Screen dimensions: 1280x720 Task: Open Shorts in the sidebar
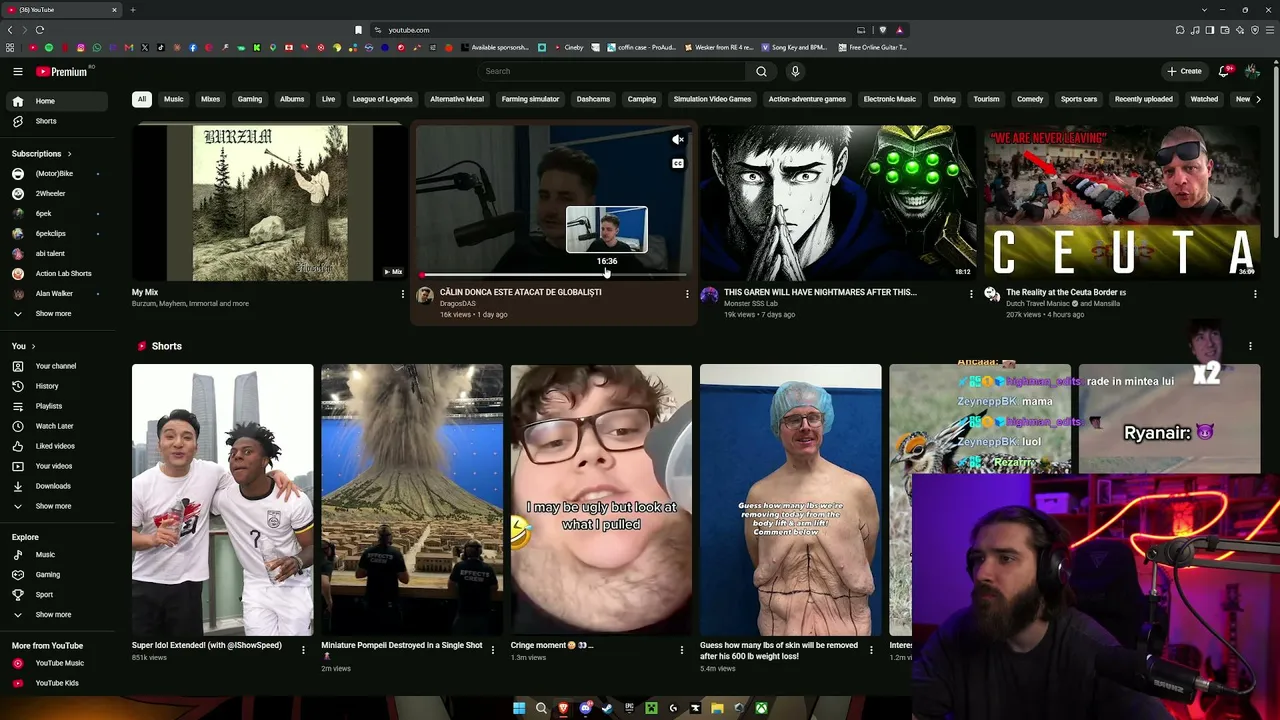pyautogui.click(x=57, y=121)
